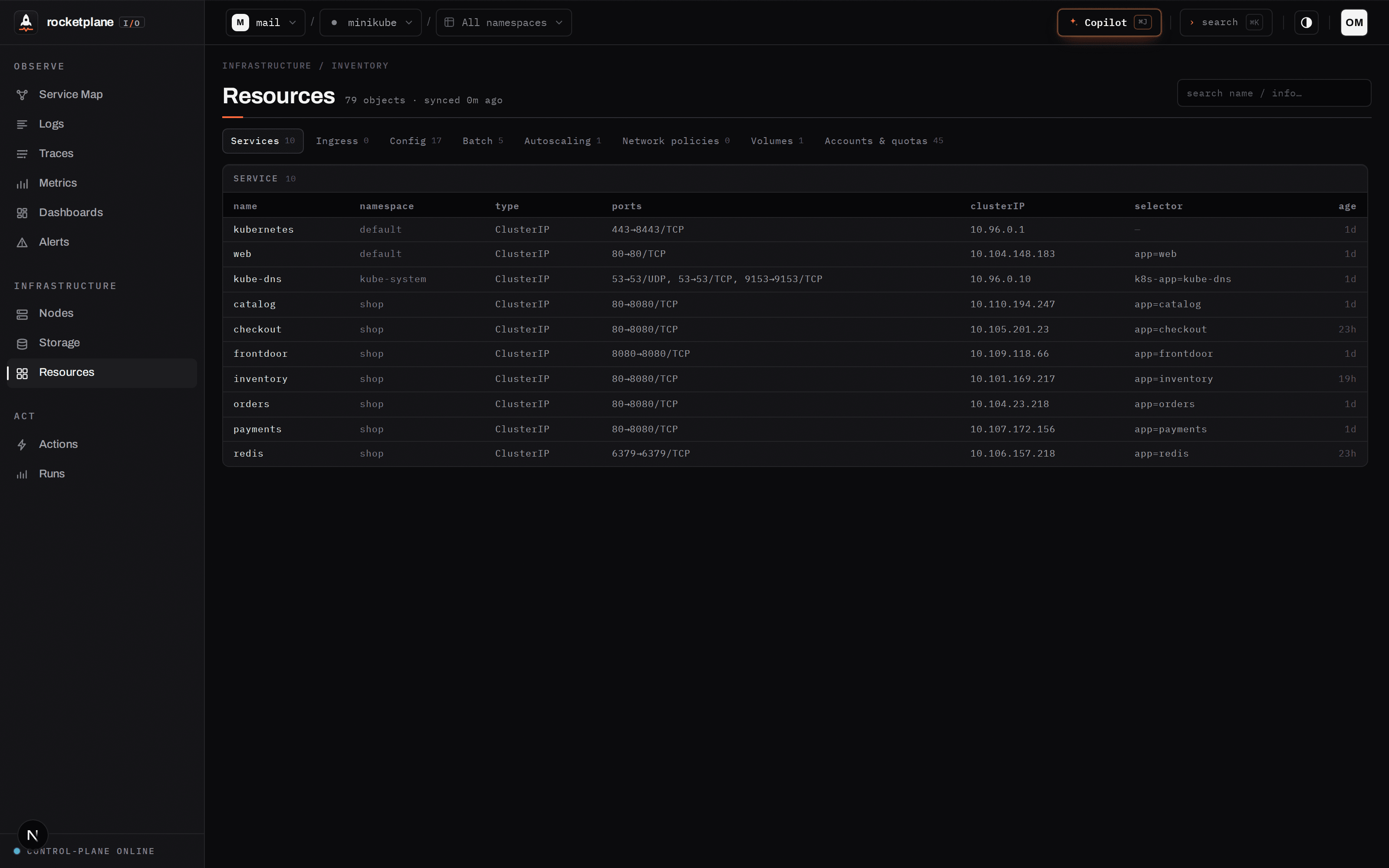Click ports 6379→6379/TCP cell

point(650,454)
